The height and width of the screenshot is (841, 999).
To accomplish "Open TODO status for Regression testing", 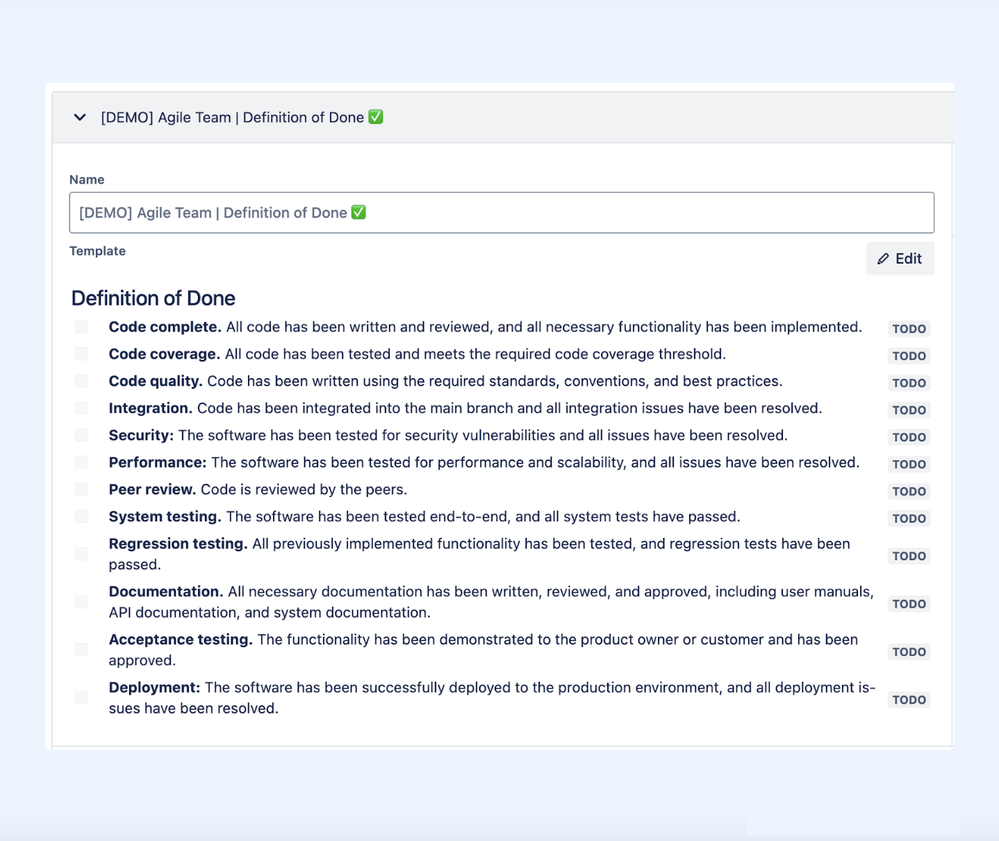I will pyautogui.click(x=909, y=556).
